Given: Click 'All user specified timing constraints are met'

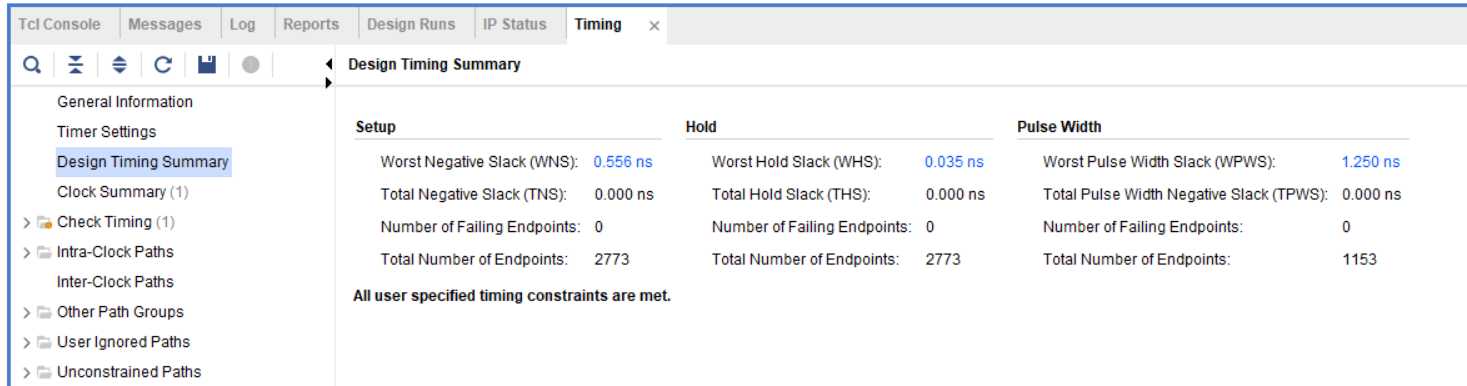Looking at the screenshot, I should (x=512, y=297).
